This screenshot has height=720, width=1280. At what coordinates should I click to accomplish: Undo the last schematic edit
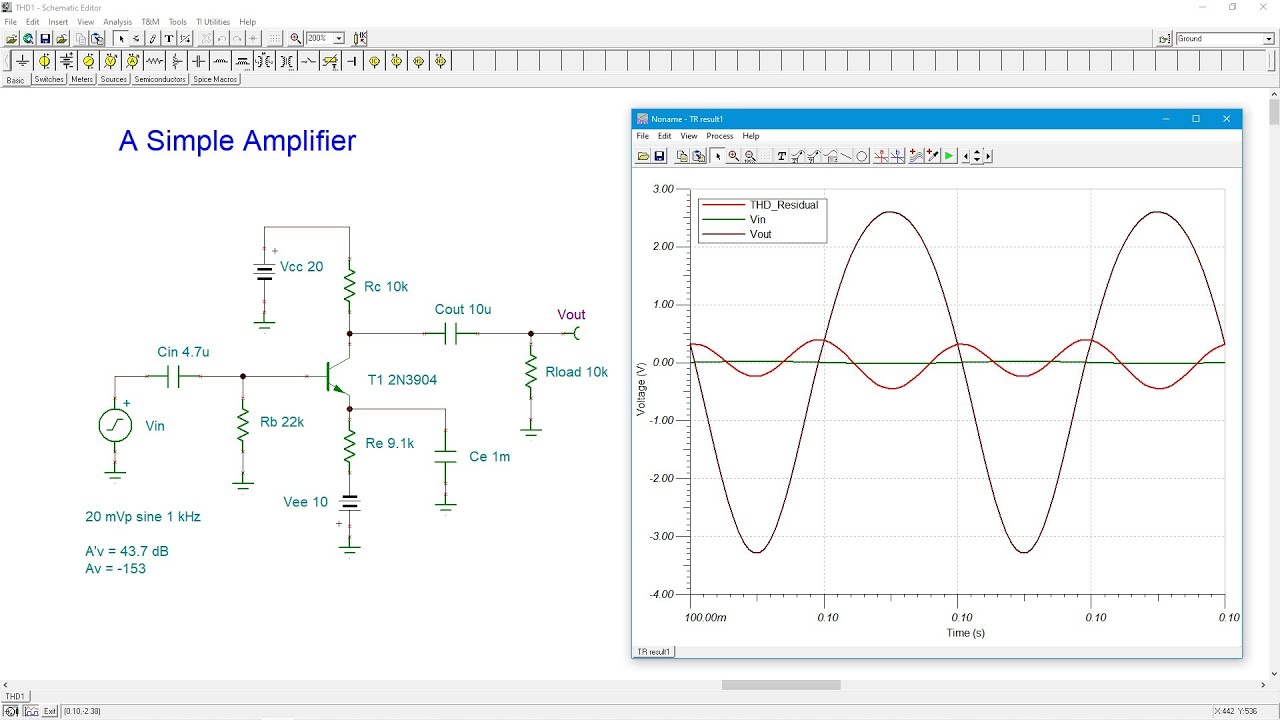[222, 38]
